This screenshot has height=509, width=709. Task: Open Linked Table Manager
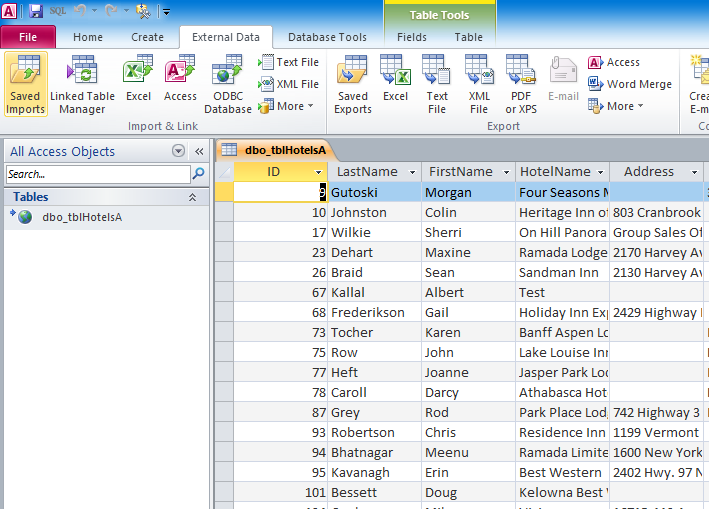[x=82, y=85]
